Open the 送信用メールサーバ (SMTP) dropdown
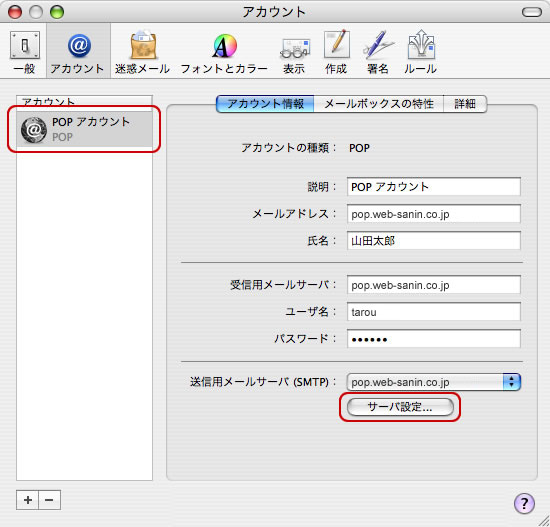This screenshot has width=550, height=527. tap(434, 382)
